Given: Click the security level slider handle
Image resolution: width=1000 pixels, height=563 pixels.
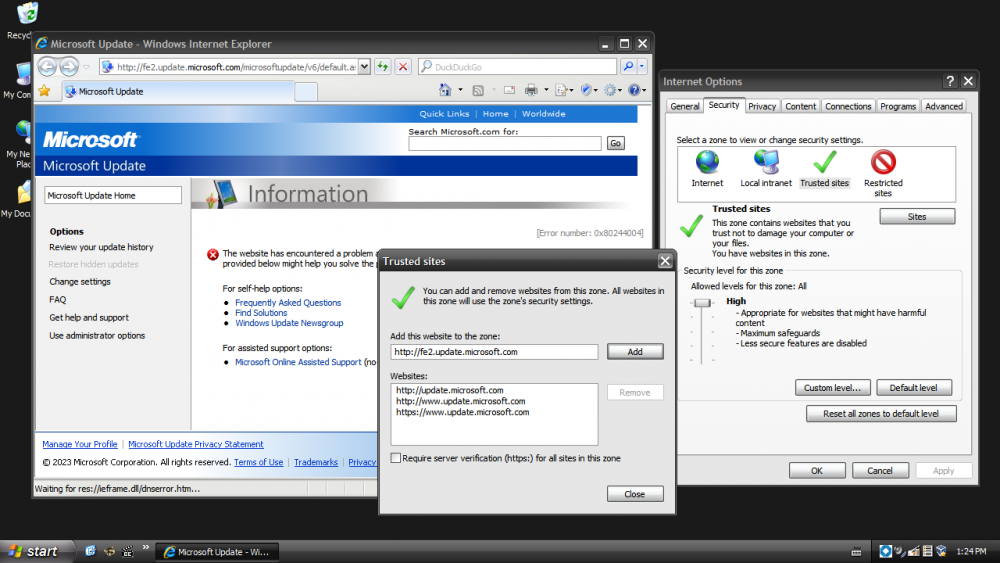Looking at the screenshot, I should pos(702,303).
